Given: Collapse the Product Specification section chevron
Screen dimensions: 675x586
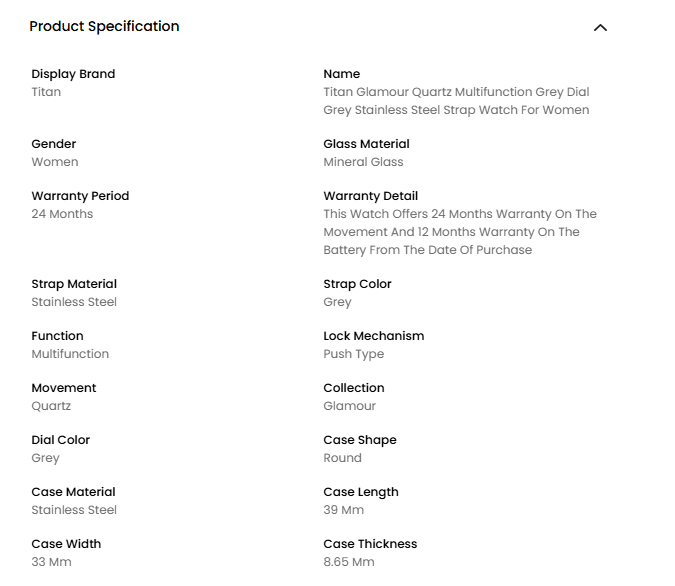Looking at the screenshot, I should click(600, 28).
